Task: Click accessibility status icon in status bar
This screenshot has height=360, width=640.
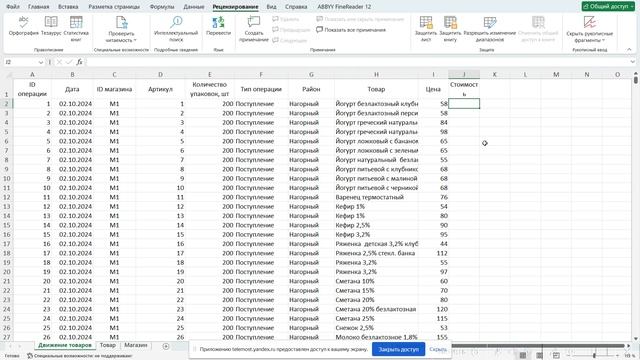Action: (x=30, y=356)
